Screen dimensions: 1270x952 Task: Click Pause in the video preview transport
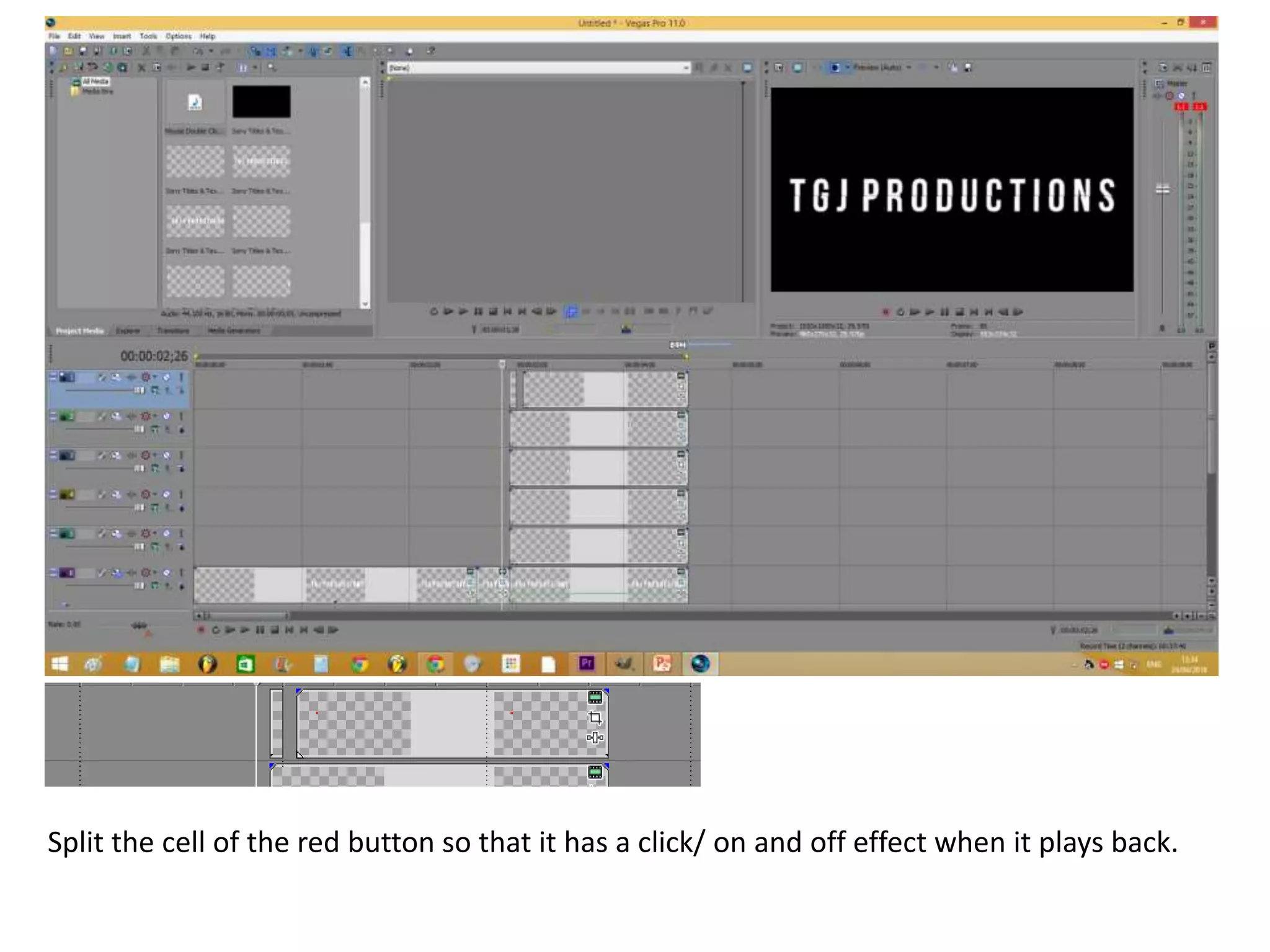point(944,312)
